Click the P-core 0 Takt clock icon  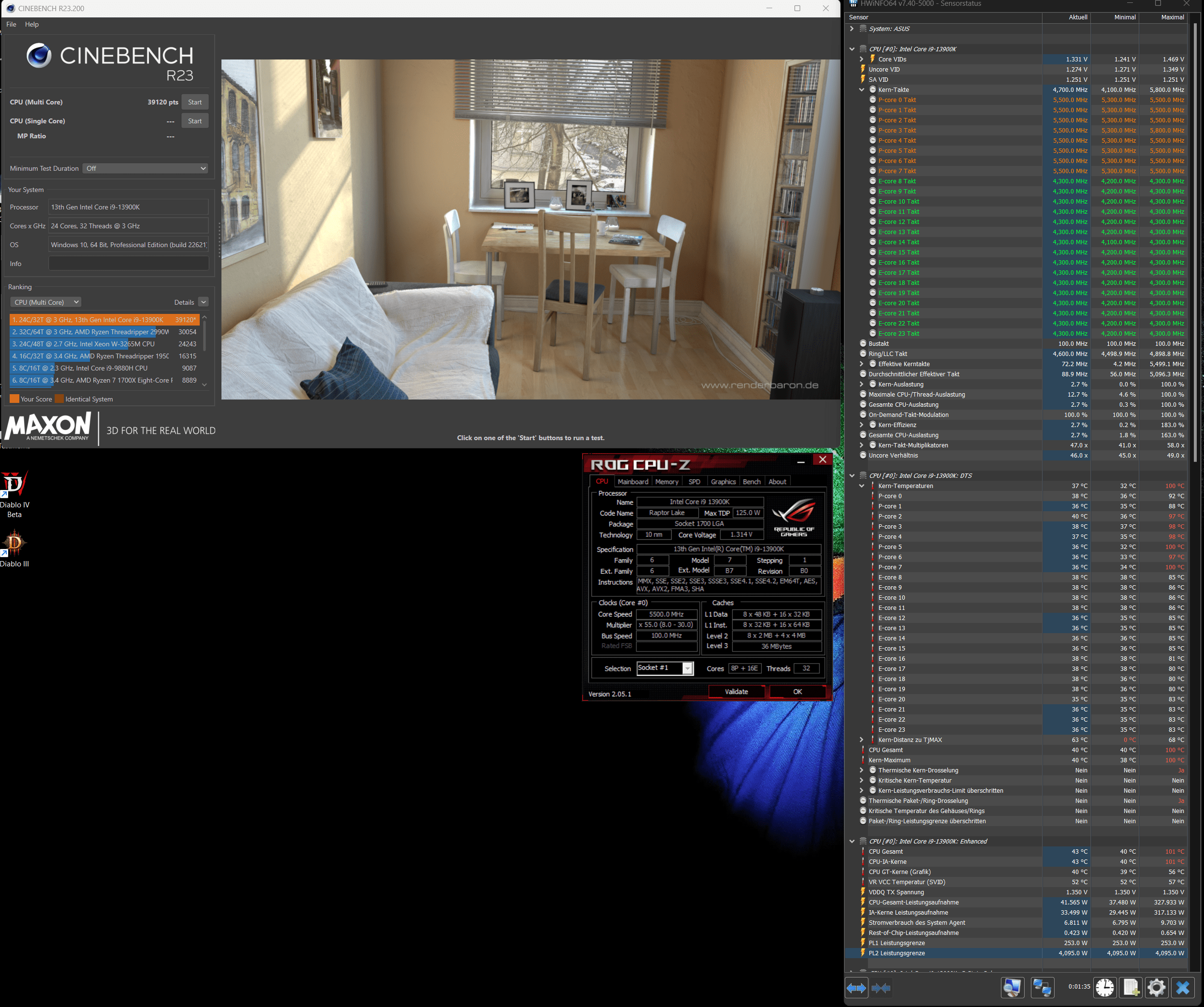tap(873, 100)
